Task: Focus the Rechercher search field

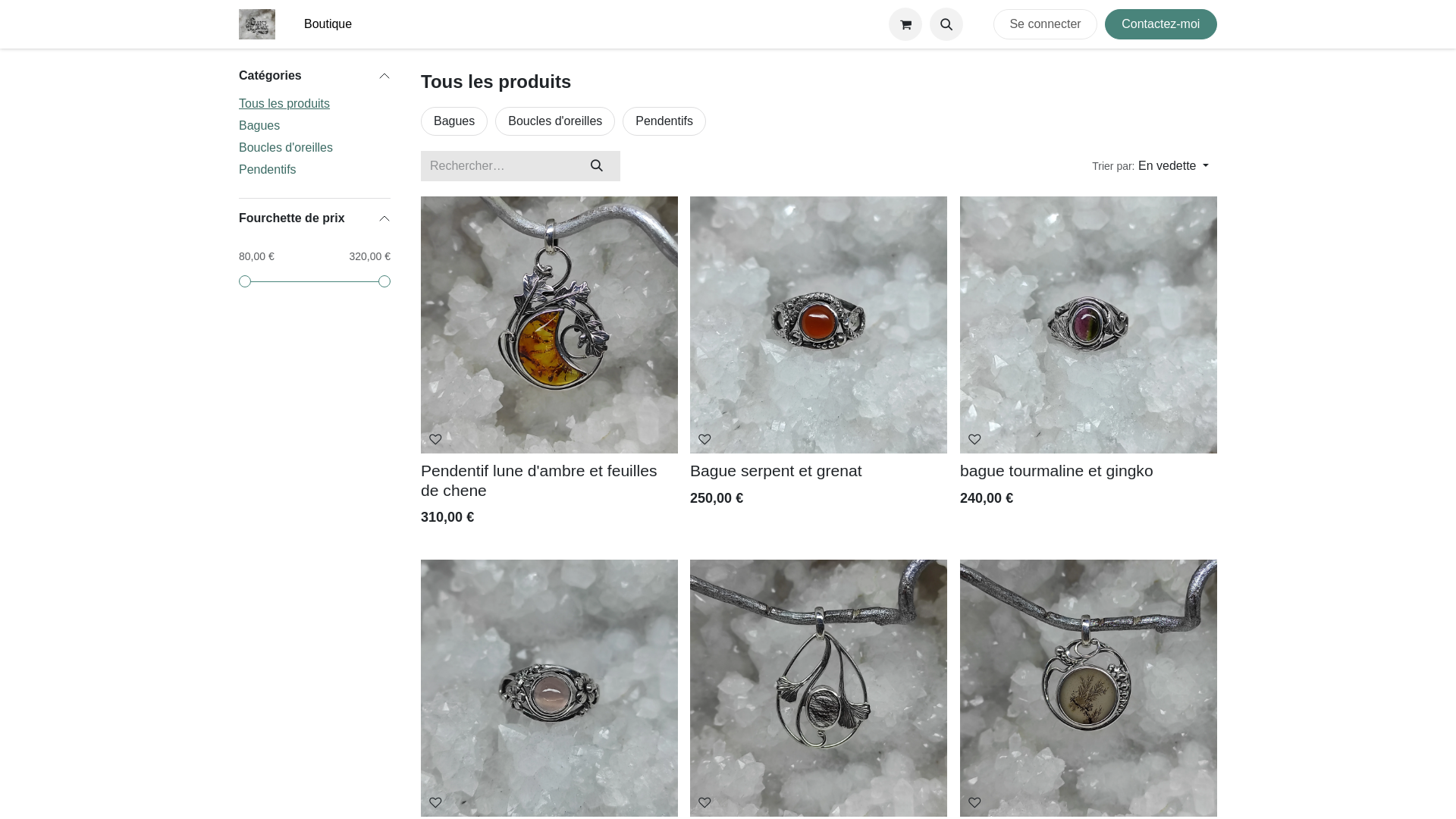Action: 497,166
